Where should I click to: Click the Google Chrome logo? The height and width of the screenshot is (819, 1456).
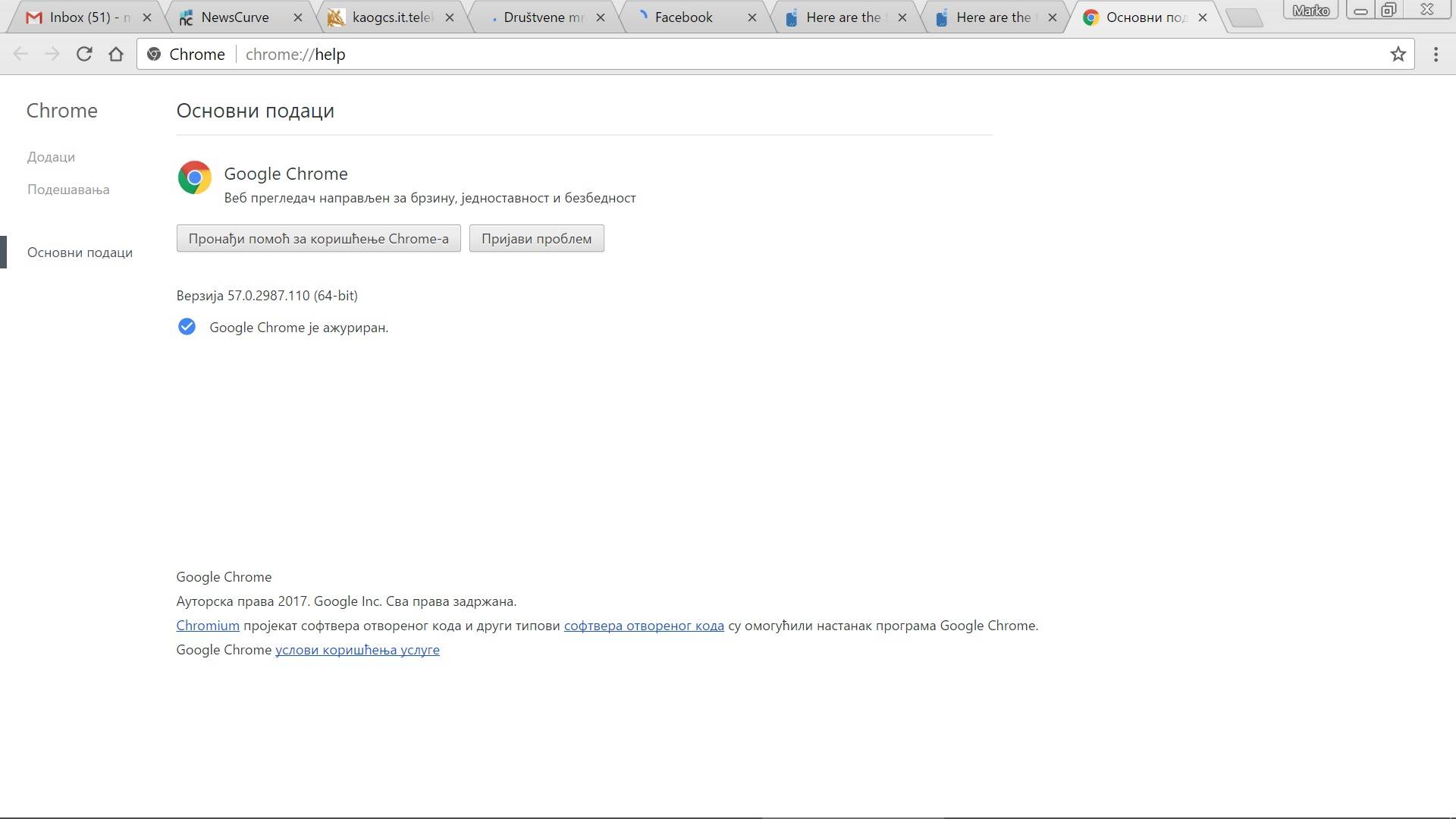[x=194, y=177]
